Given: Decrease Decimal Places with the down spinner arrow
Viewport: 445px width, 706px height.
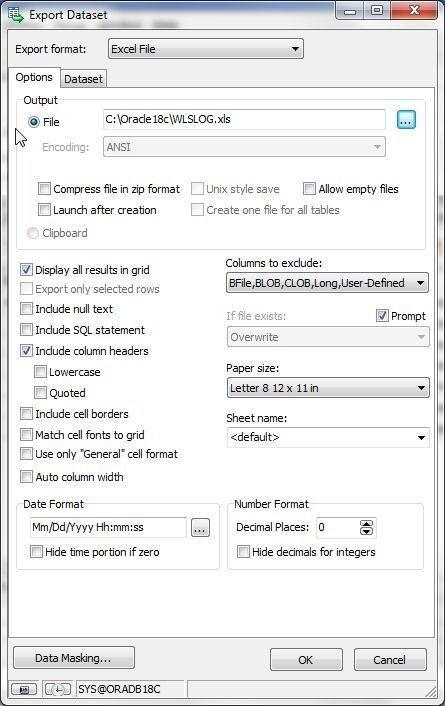Looking at the screenshot, I should 367,531.
